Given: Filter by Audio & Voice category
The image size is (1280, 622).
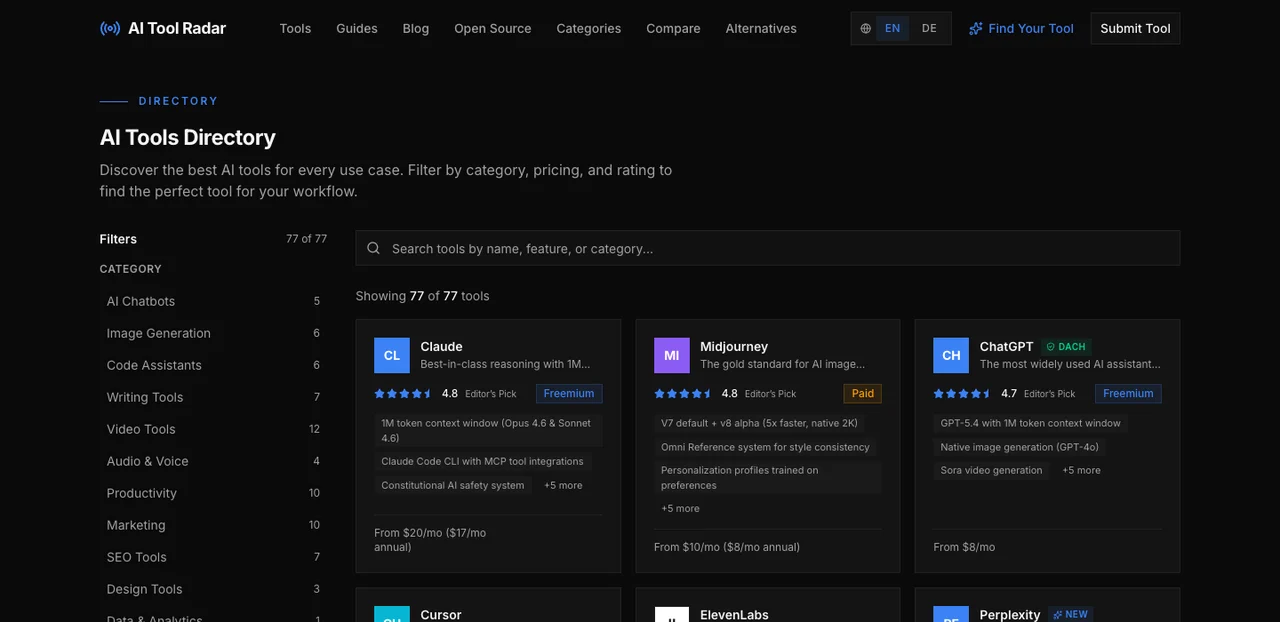Looking at the screenshot, I should coord(213,461).
